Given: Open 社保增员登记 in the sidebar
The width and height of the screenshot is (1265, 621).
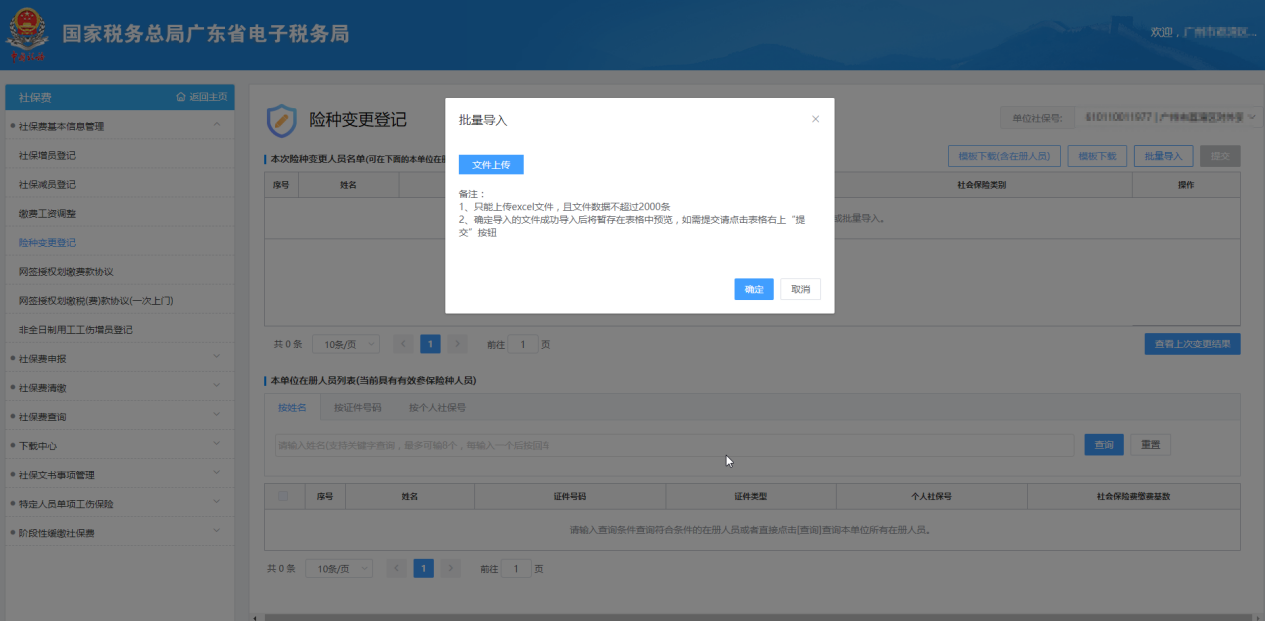Looking at the screenshot, I should click(47, 155).
